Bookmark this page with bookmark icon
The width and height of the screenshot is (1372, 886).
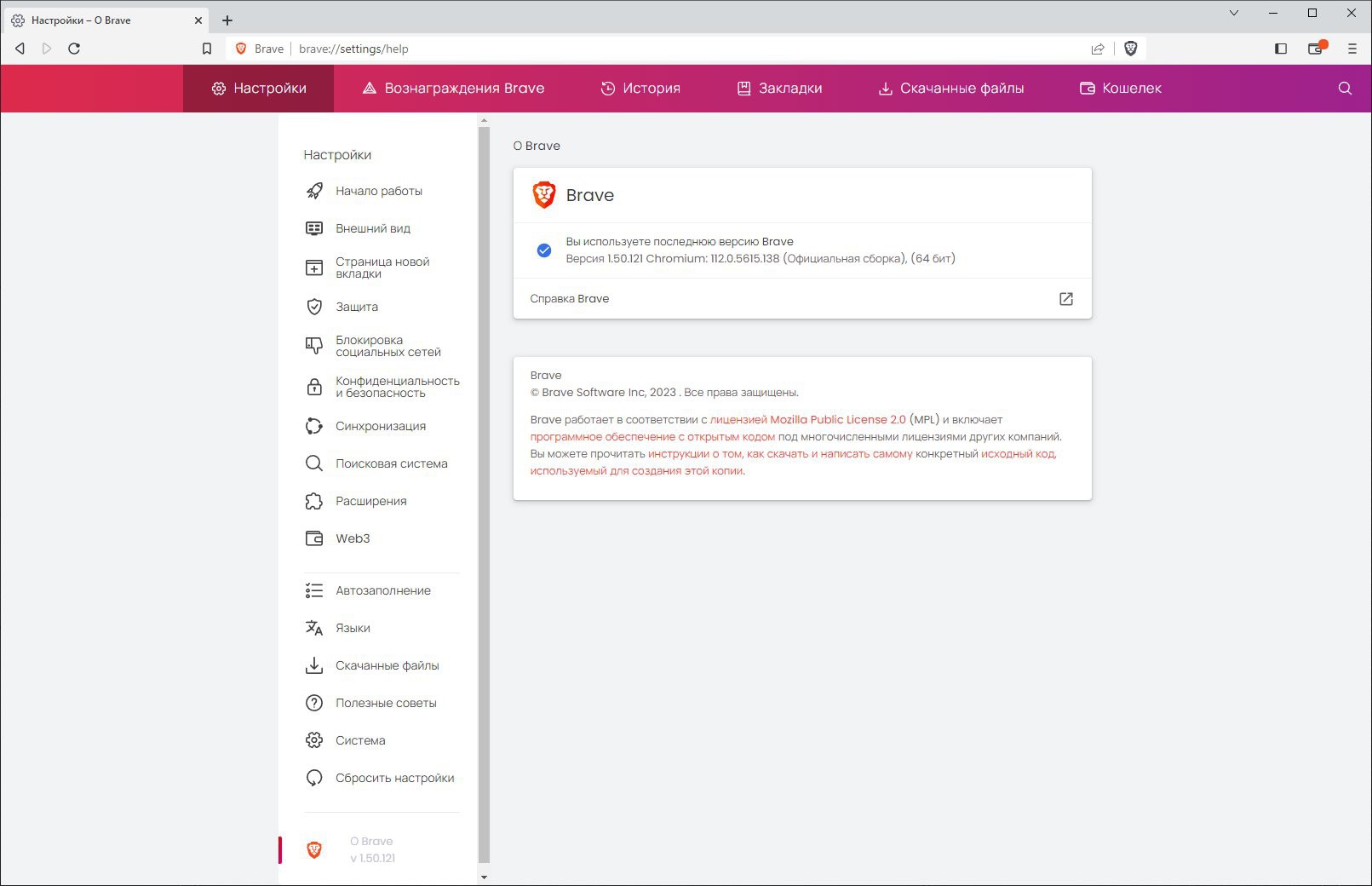coord(206,49)
